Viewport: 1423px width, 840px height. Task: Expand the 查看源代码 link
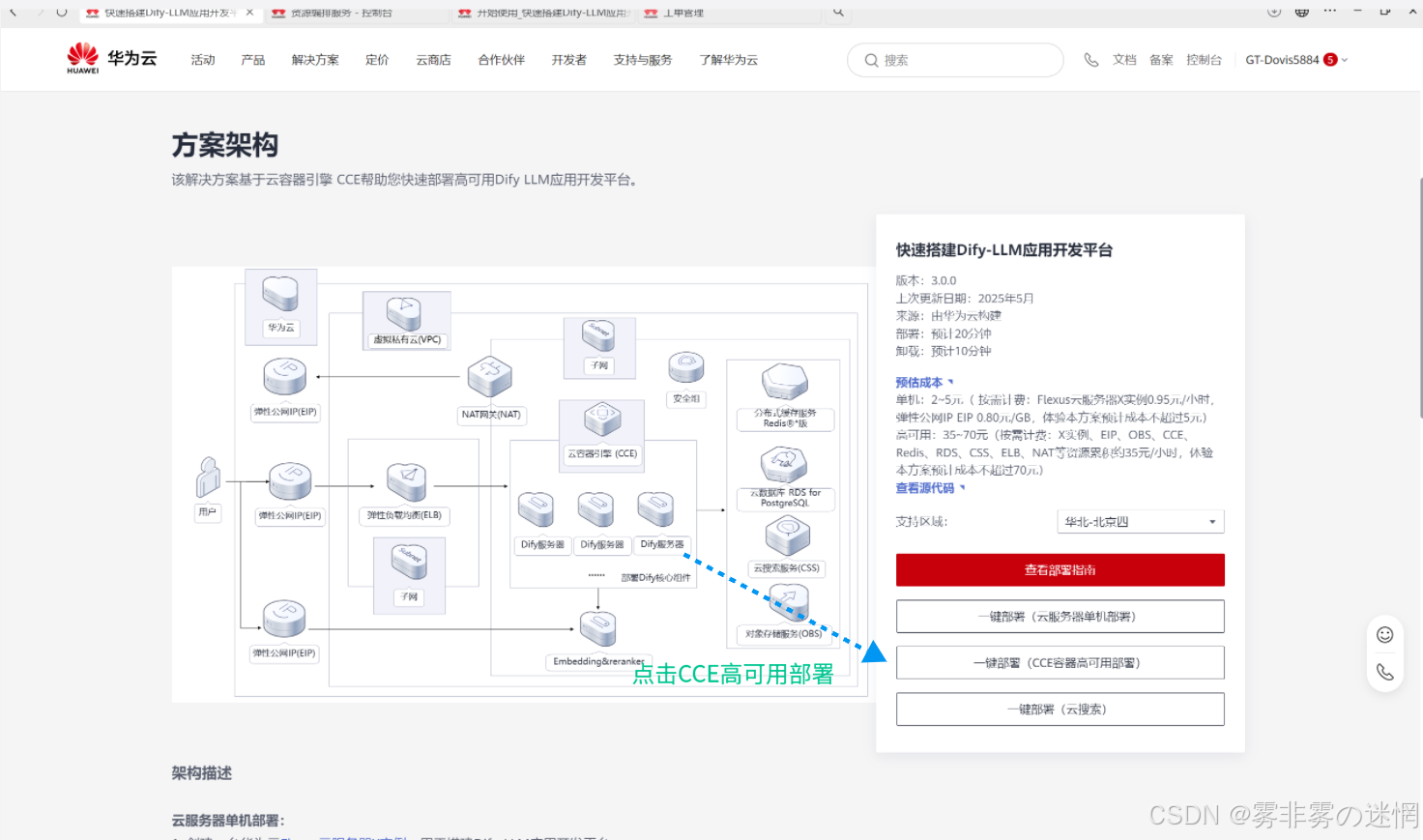(930, 488)
